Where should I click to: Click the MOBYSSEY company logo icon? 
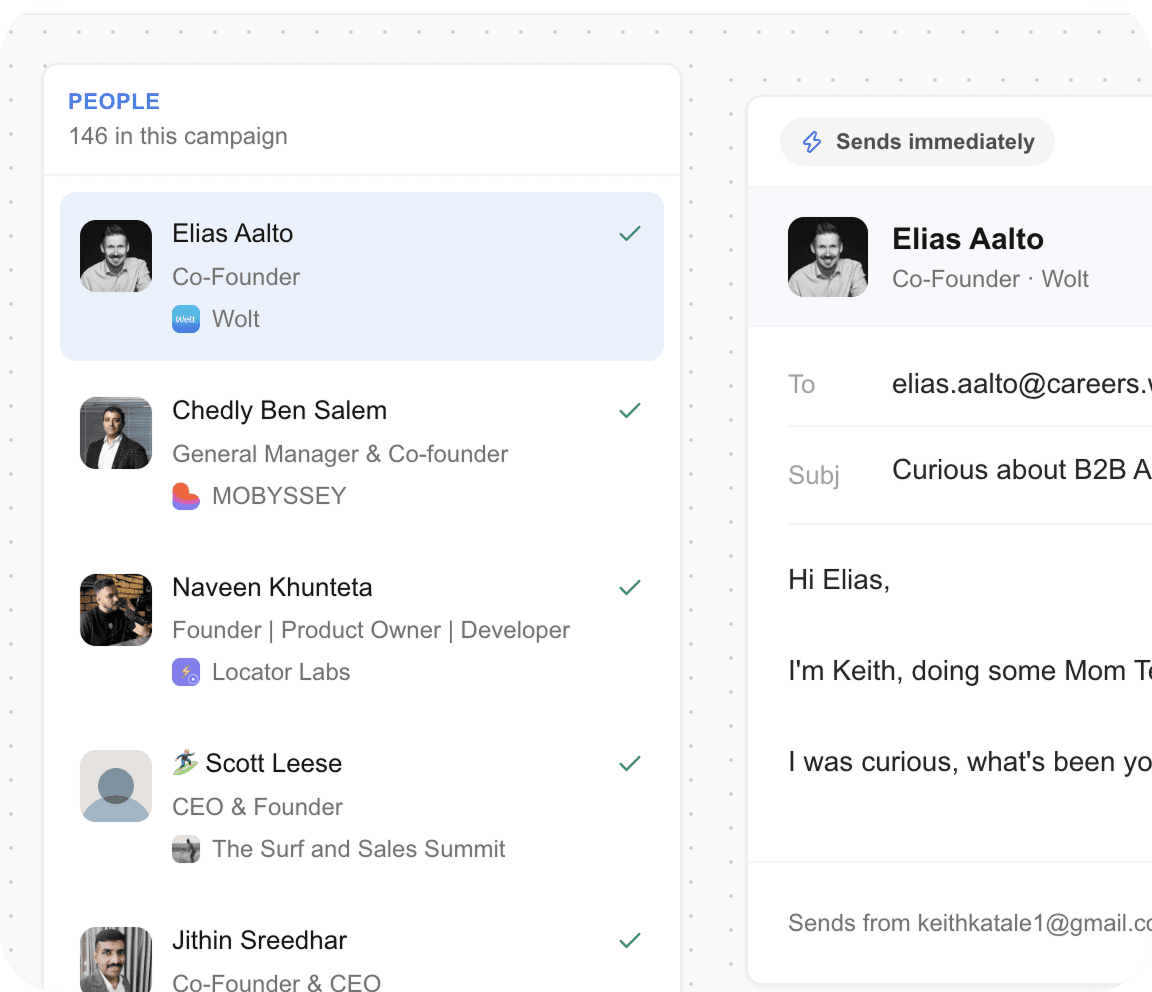pos(186,496)
